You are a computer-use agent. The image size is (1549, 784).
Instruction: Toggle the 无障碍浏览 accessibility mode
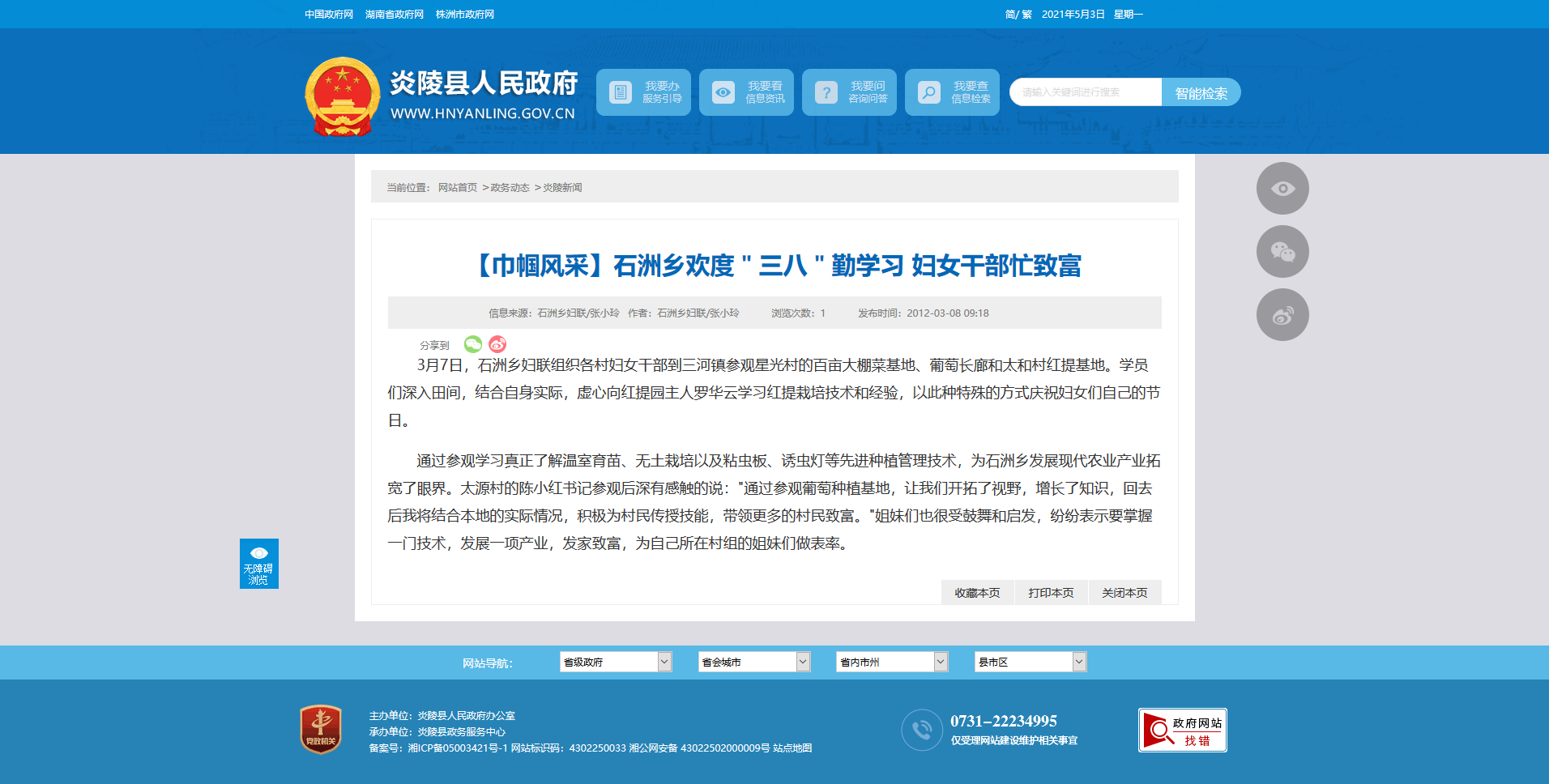point(258,564)
